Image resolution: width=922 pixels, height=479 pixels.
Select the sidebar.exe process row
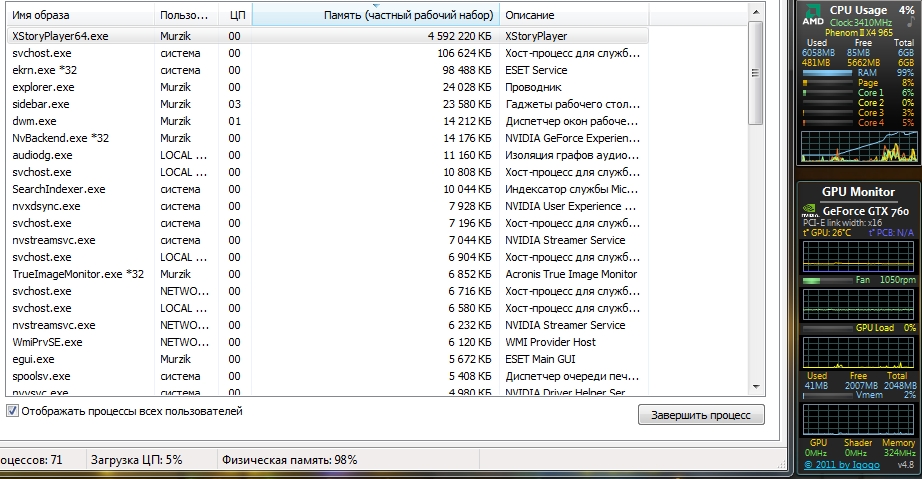tap(328, 104)
